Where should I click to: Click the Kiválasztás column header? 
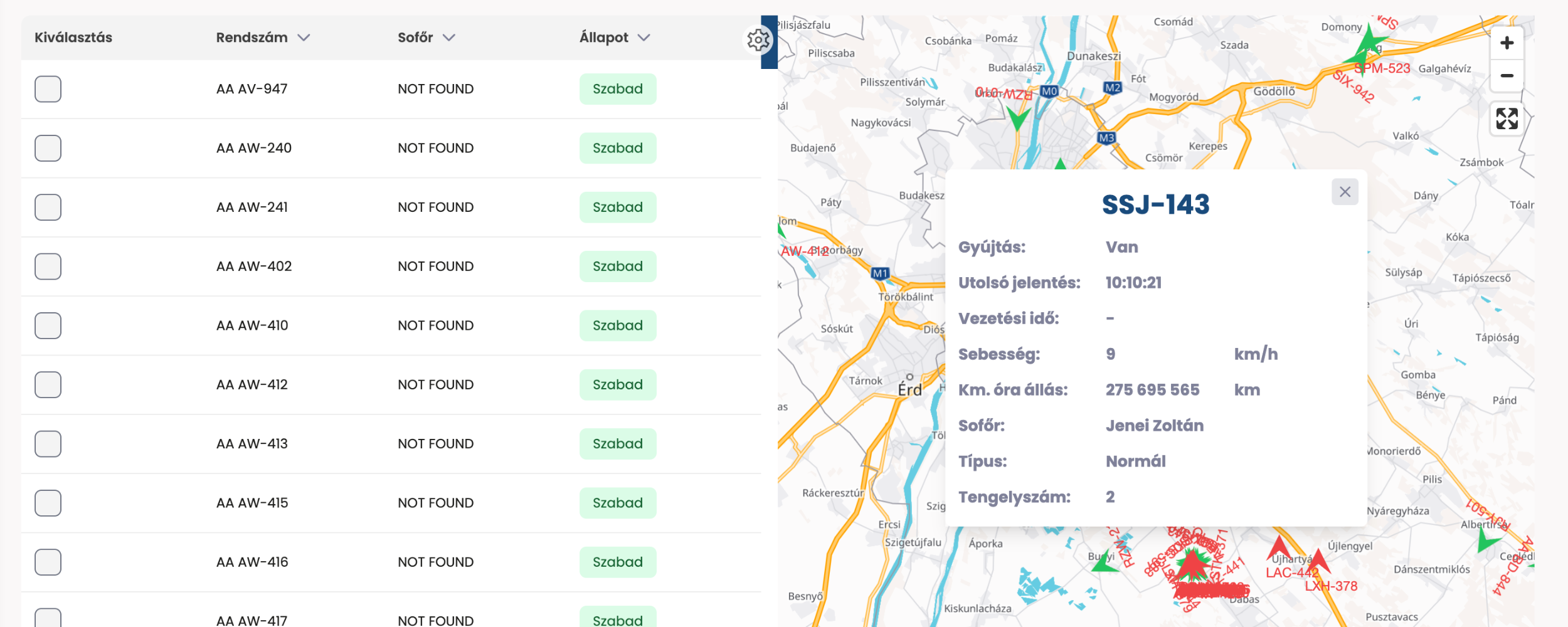point(73,38)
